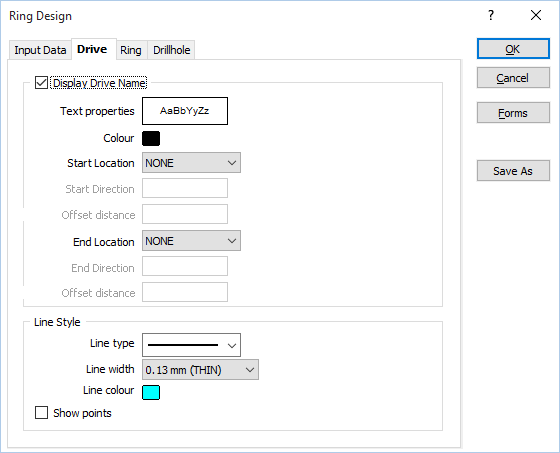560x453 pixels.
Task: Click the Cancel button
Action: coord(513,78)
